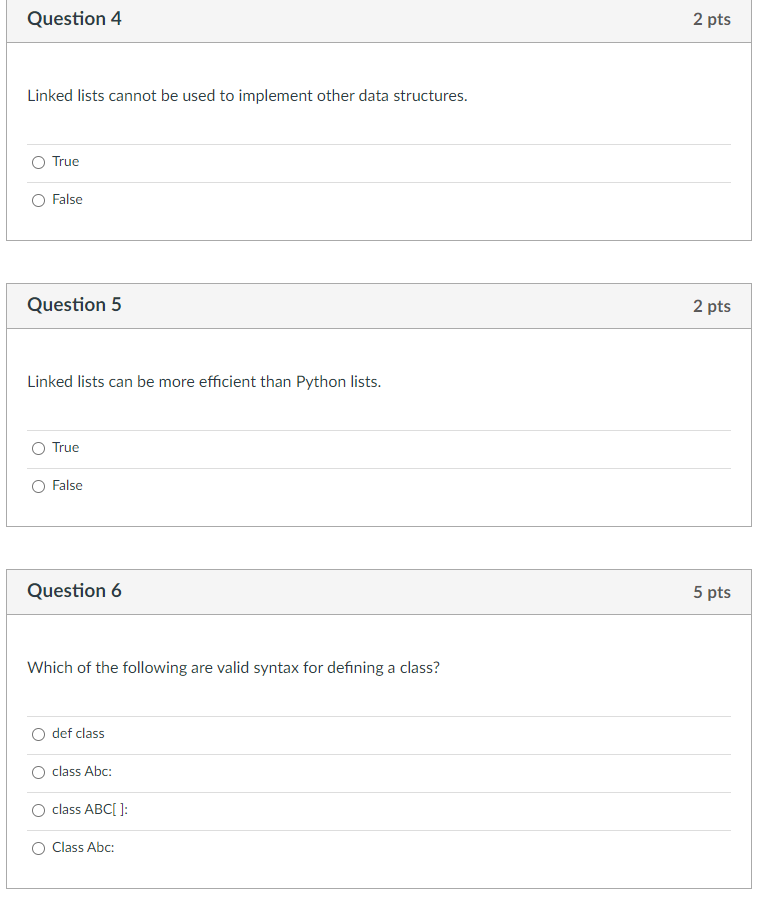The image size is (759, 904).
Task: Select True for Question 5
Action: click(x=37, y=447)
